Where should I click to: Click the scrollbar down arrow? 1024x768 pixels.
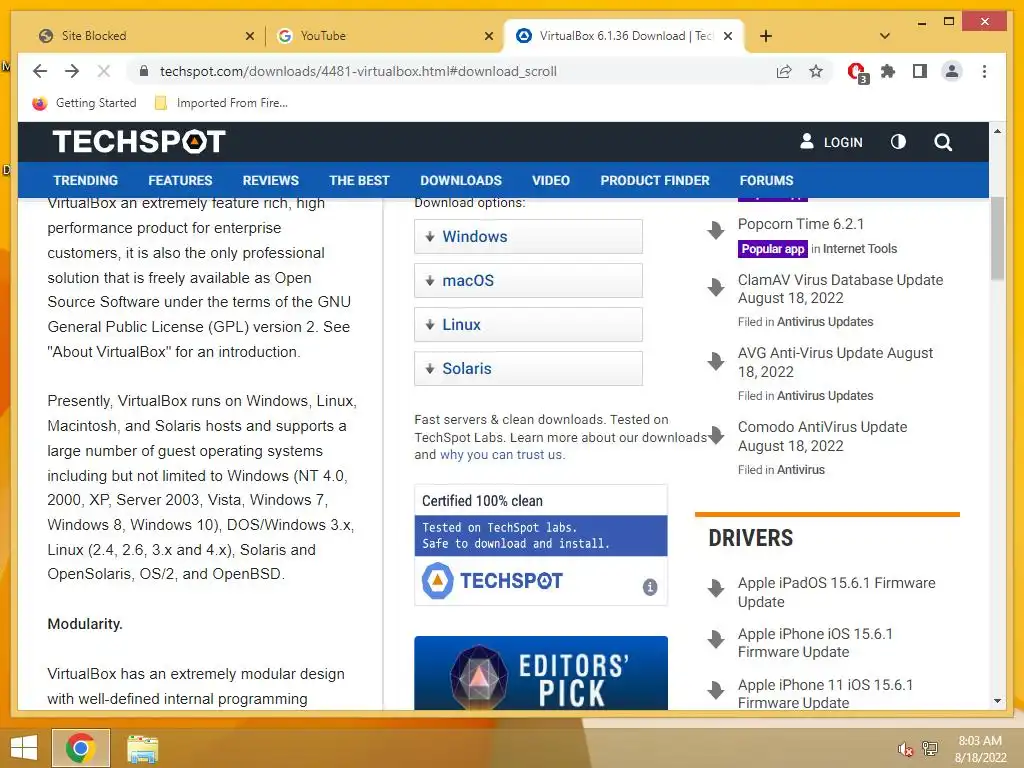coord(997,701)
